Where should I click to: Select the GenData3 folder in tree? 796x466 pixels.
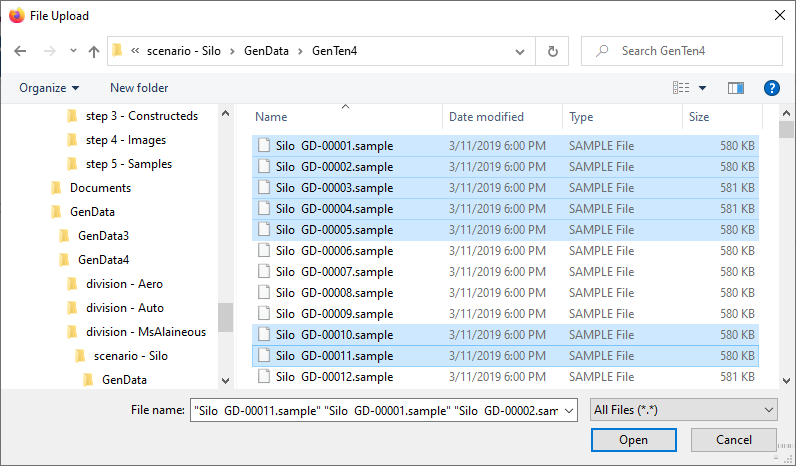pyautogui.click(x=103, y=236)
